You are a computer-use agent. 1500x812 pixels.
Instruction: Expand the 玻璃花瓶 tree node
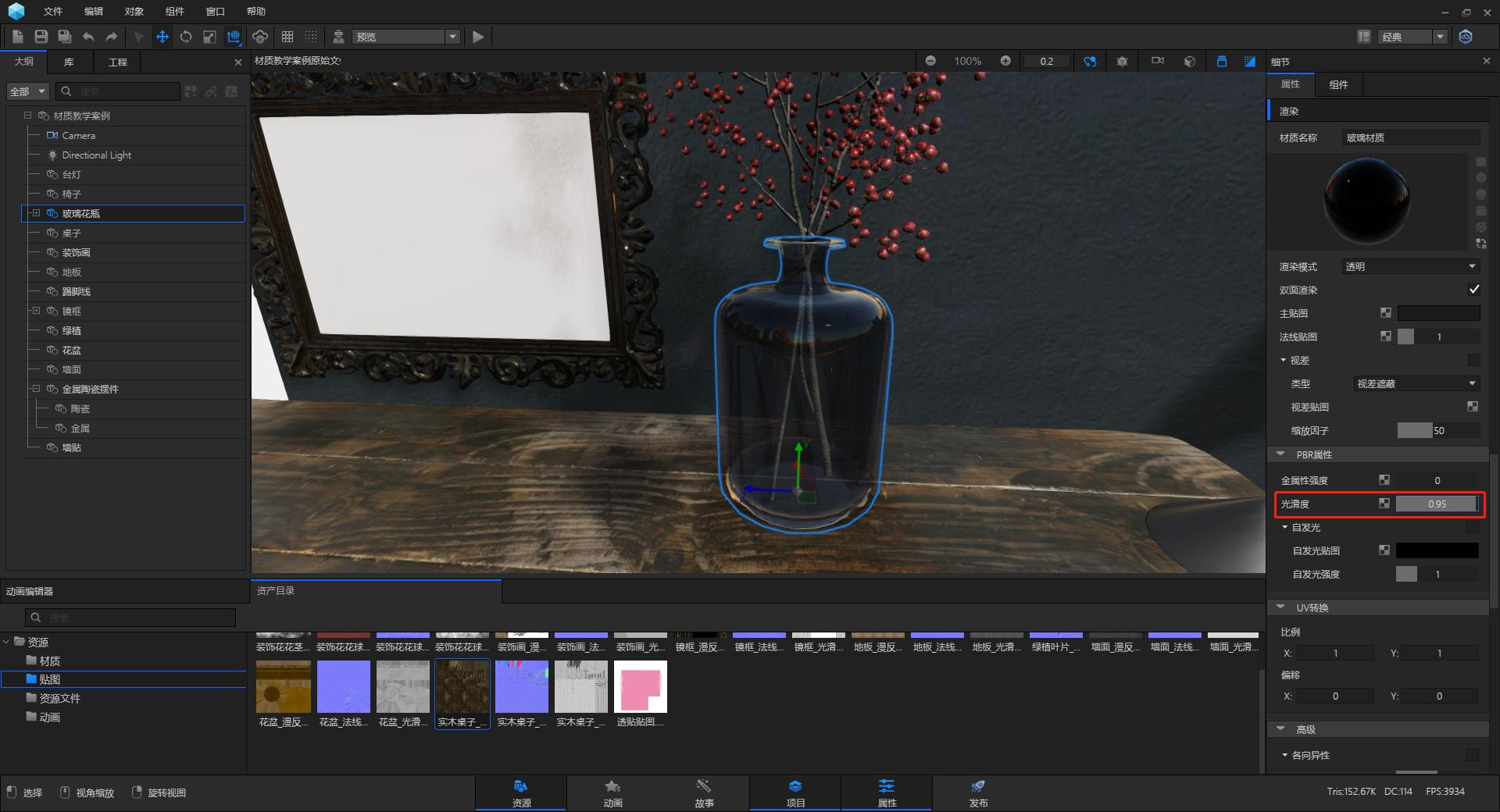[x=36, y=213]
